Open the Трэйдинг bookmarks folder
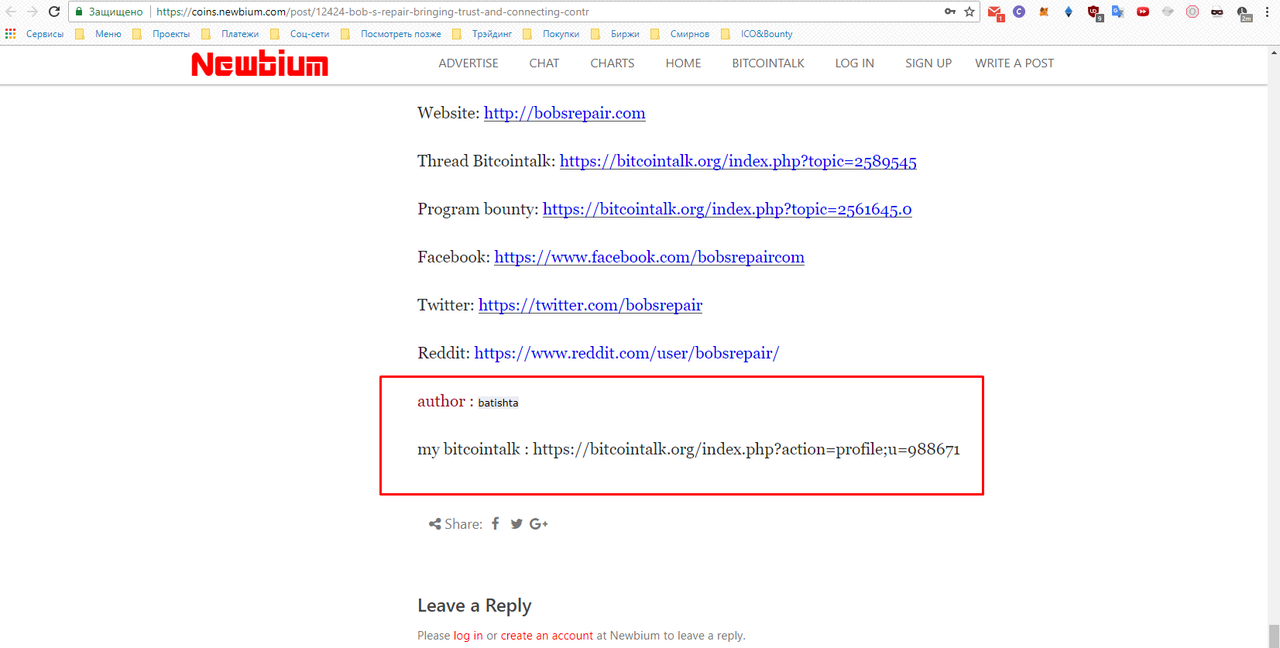This screenshot has height=648, width=1280. [x=481, y=34]
